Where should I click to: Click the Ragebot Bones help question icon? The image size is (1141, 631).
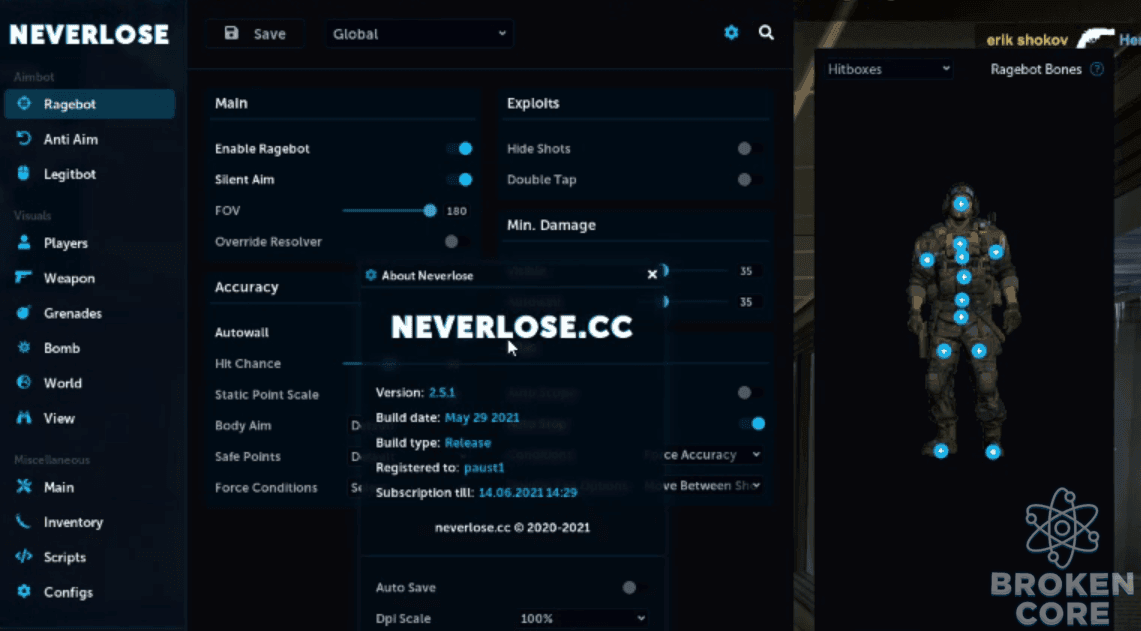(x=1097, y=69)
